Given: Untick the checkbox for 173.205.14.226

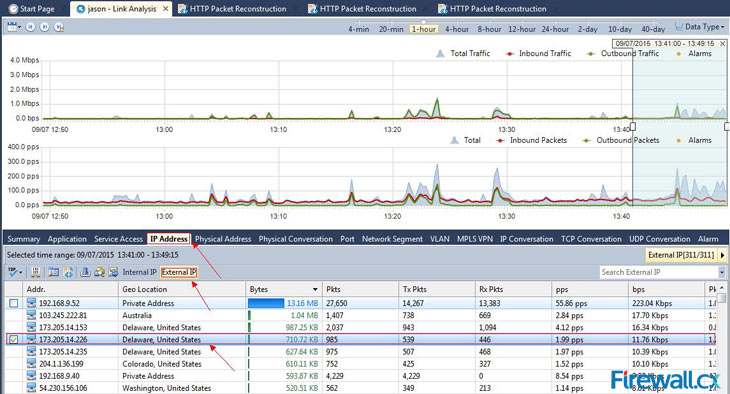Looking at the screenshot, I should [14, 340].
